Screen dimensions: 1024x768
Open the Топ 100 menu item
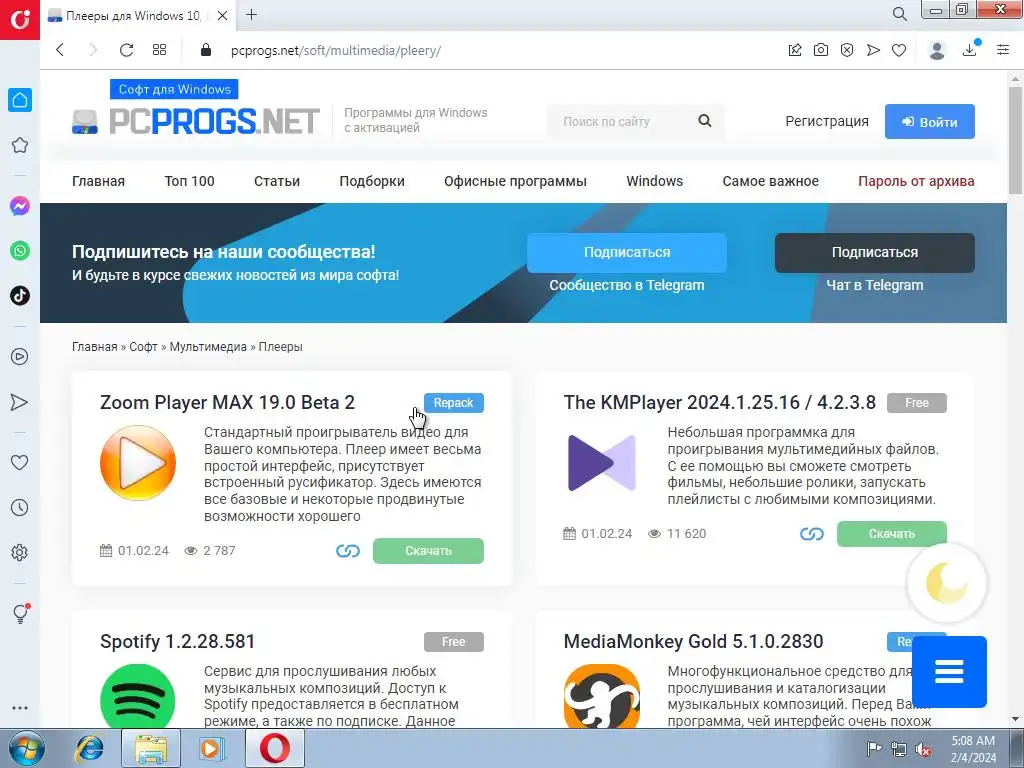[189, 182]
